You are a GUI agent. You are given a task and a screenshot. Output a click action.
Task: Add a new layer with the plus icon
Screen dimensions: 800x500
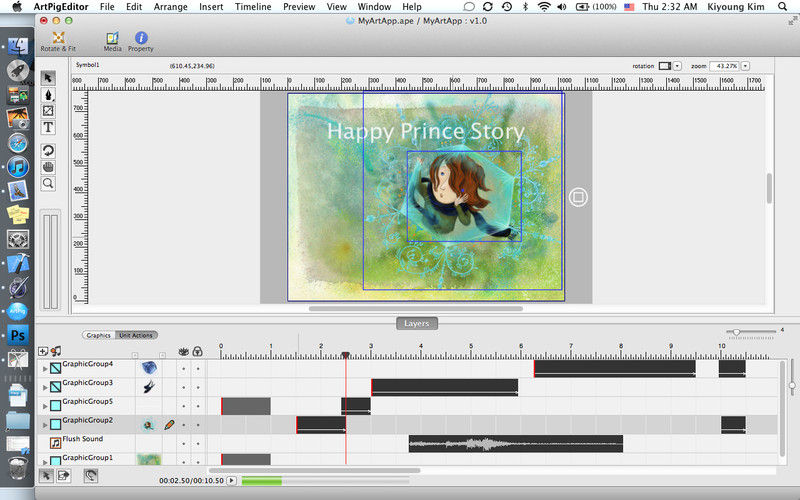click(43, 351)
